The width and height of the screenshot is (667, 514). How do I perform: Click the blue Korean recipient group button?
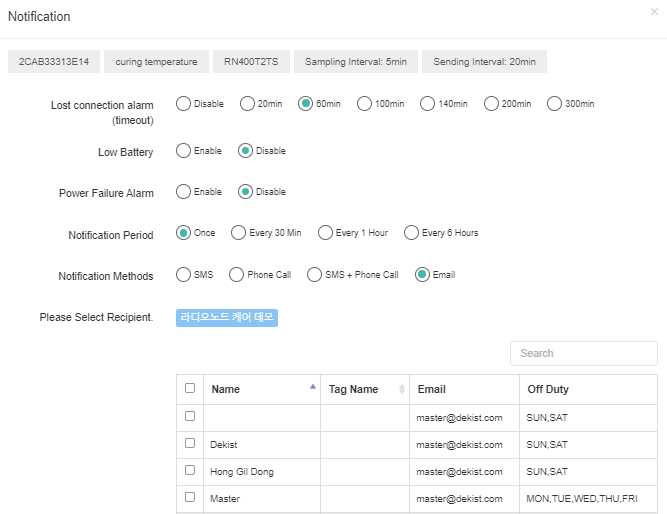click(227, 318)
